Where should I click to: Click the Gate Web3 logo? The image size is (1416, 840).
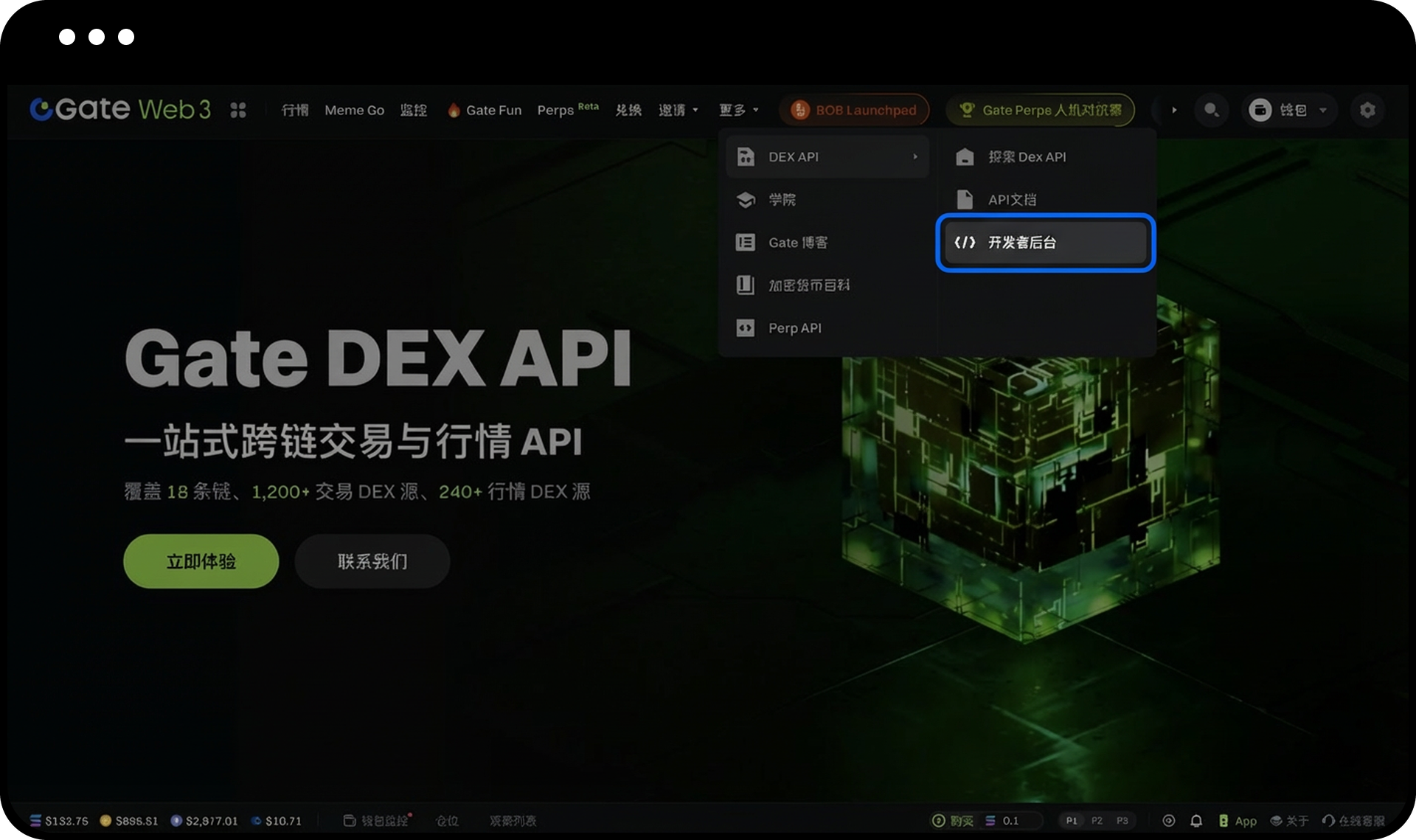(x=120, y=109)
